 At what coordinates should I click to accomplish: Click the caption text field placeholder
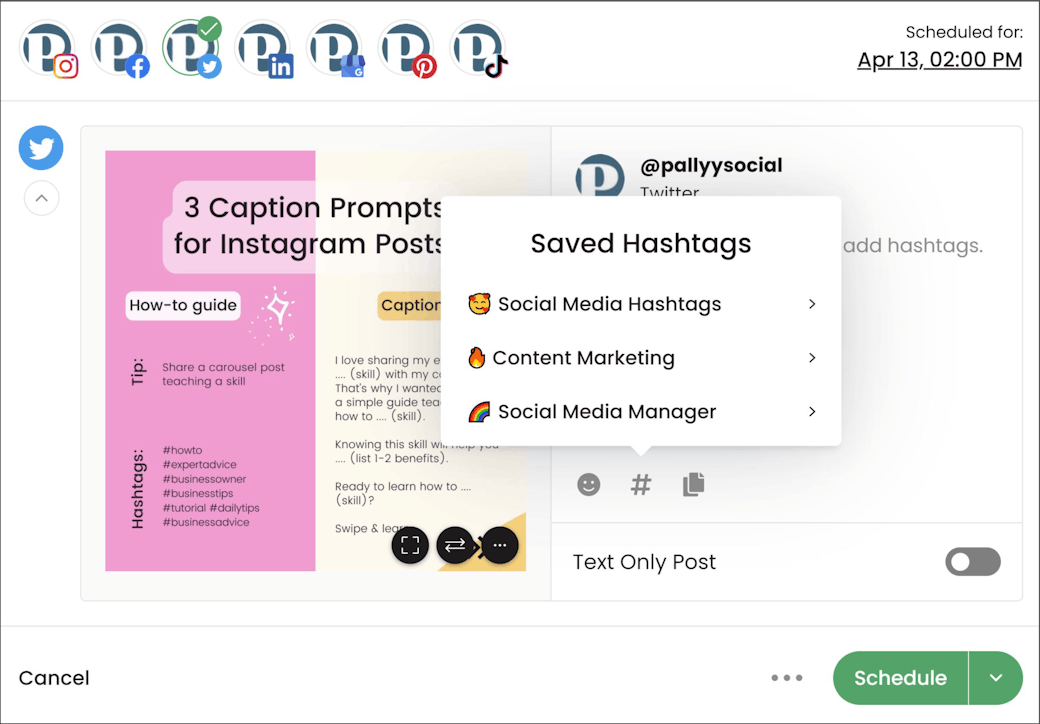(913, 246)
